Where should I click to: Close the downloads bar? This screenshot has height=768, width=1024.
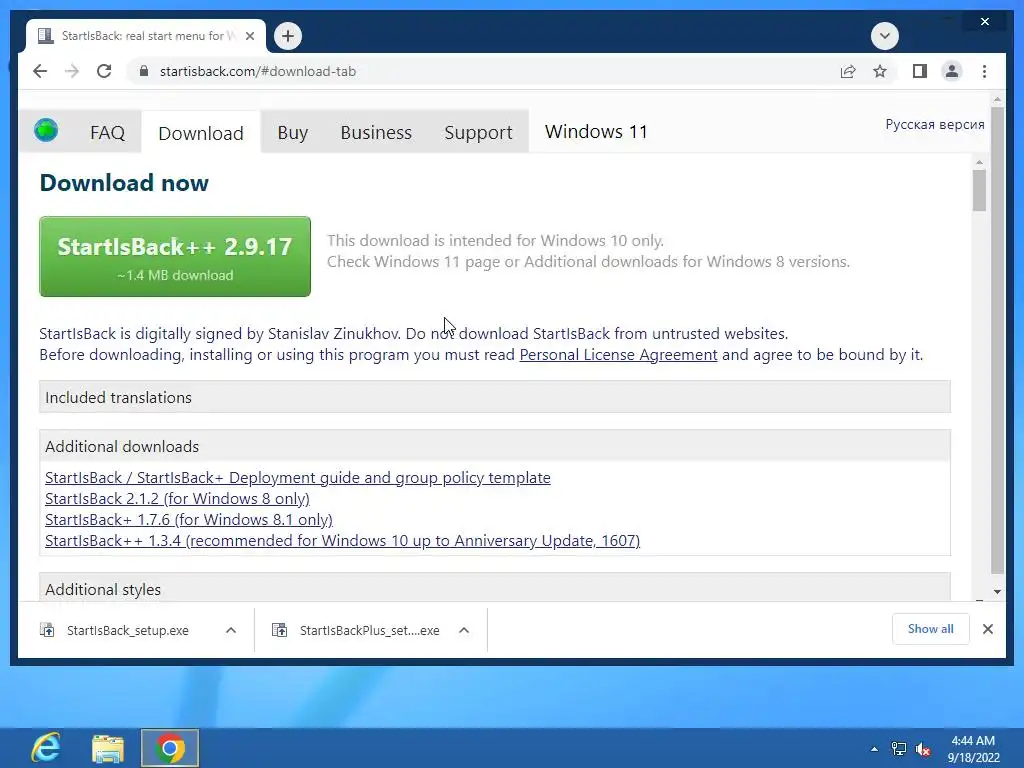coord(987,629)
